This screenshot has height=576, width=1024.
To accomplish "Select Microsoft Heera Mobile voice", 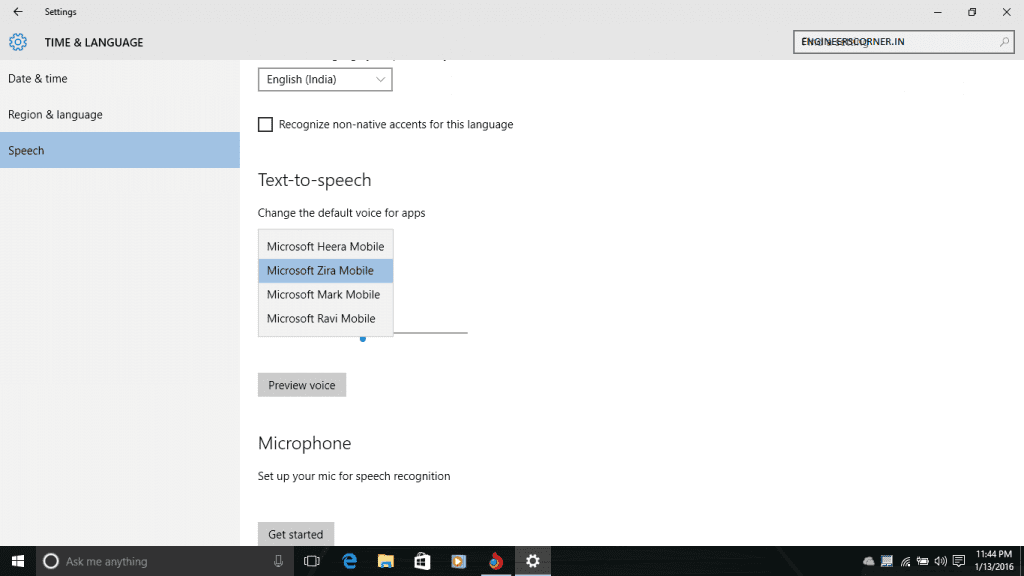I will (325, 246).
